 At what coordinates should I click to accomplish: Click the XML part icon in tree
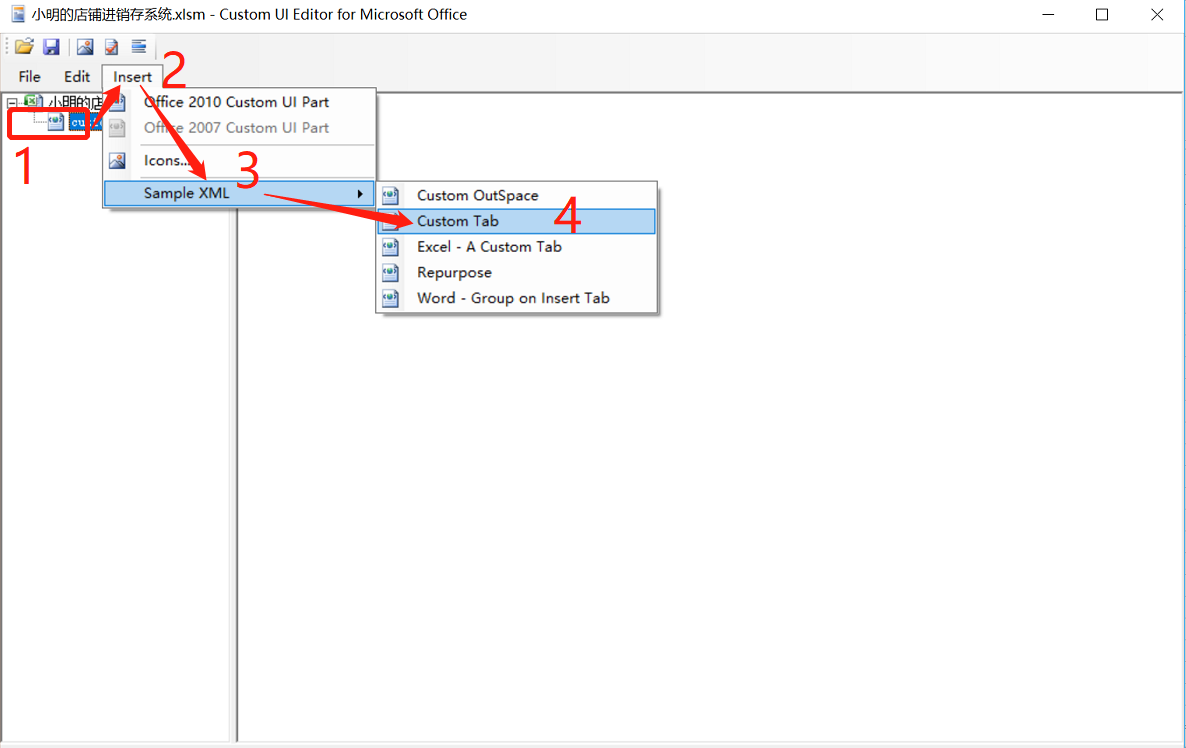coord(56,122)
